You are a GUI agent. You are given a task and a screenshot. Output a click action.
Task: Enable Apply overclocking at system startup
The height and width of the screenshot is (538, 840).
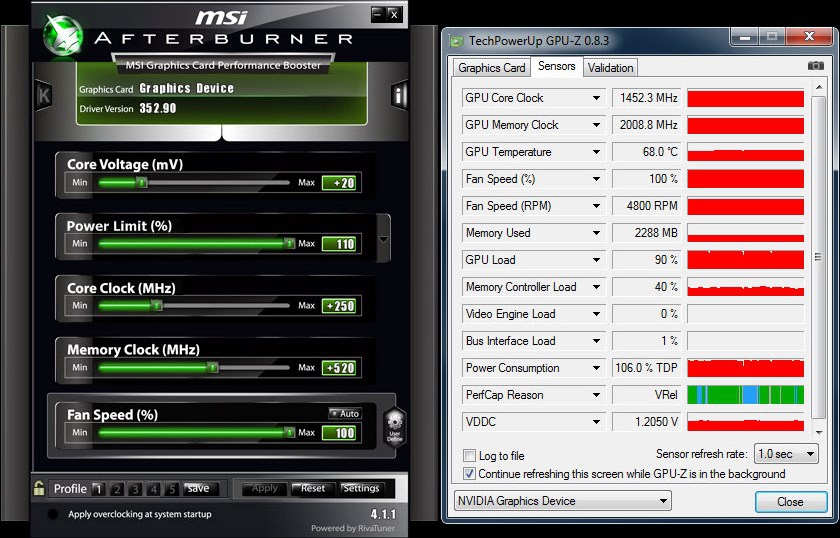pos(52,514)
